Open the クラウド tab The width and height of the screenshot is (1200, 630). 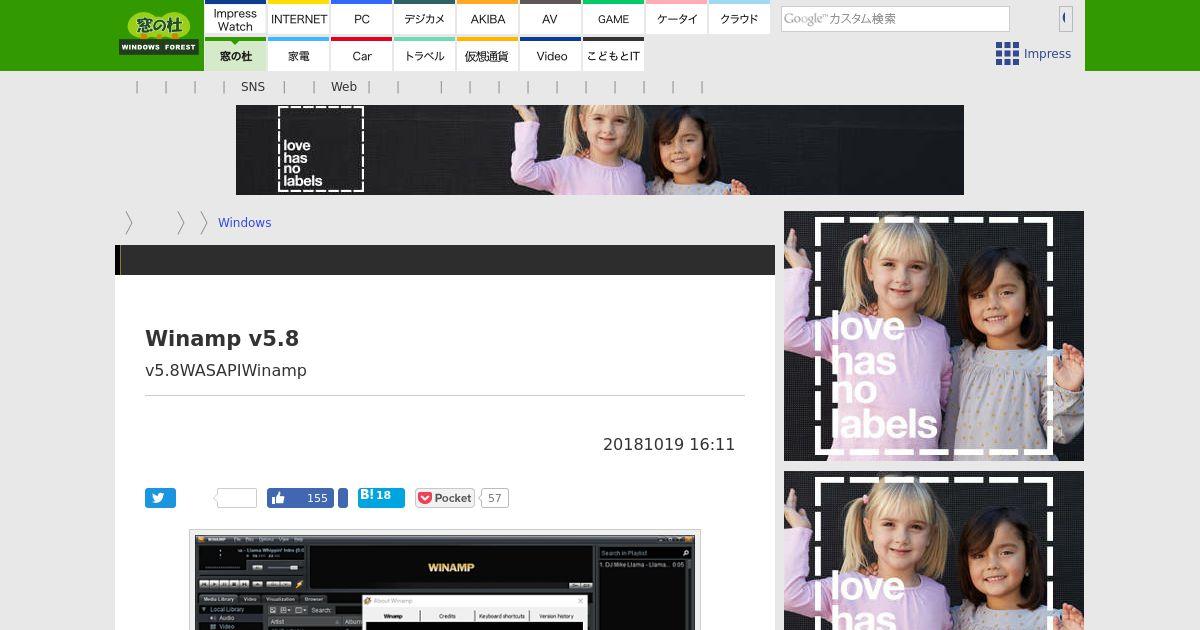pos(739,19)
